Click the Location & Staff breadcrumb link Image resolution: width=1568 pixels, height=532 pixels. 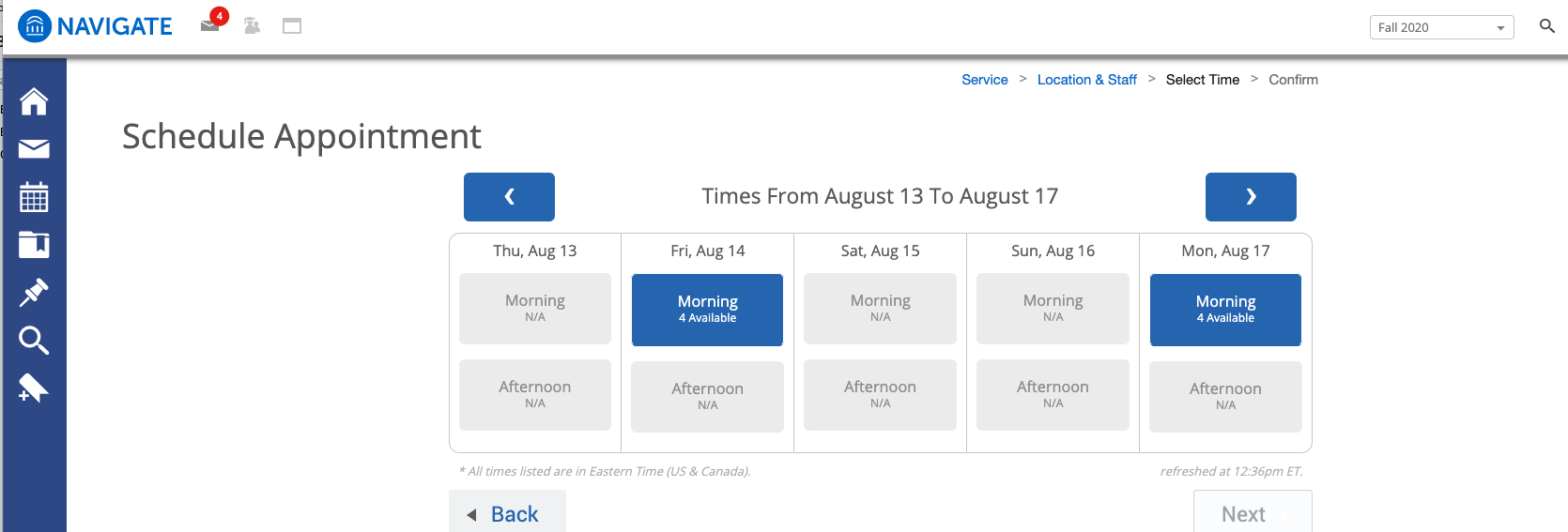click(1086, 80)
